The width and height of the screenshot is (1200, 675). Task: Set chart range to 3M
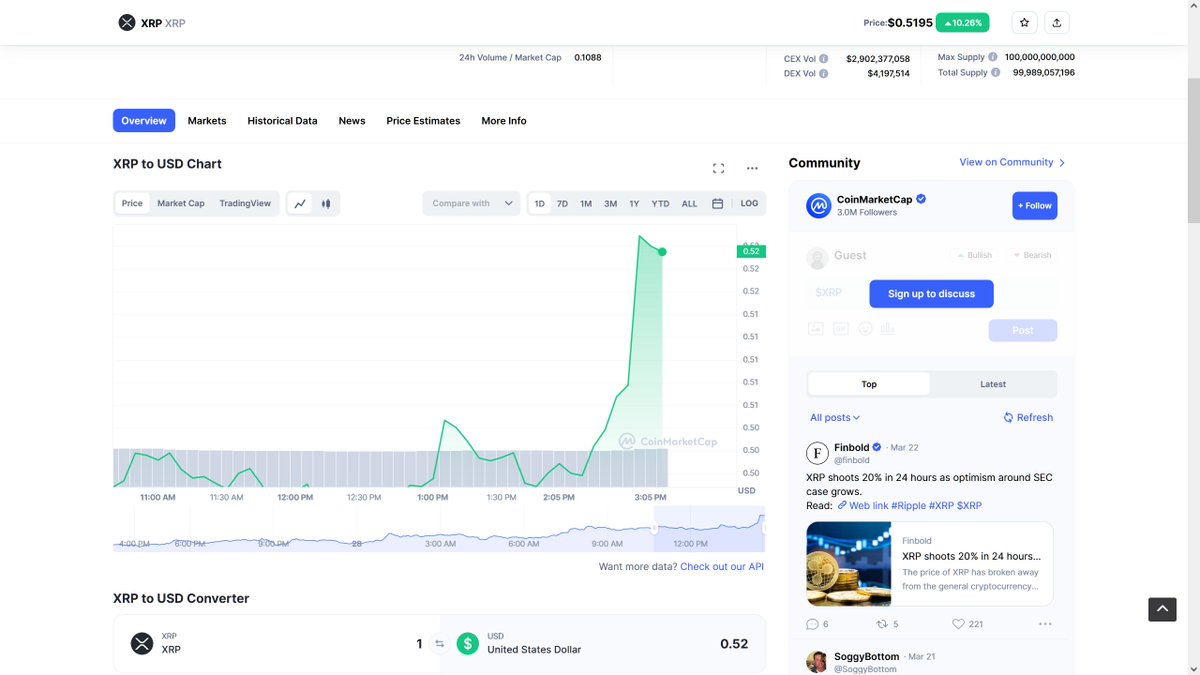[x=610, y=203]
